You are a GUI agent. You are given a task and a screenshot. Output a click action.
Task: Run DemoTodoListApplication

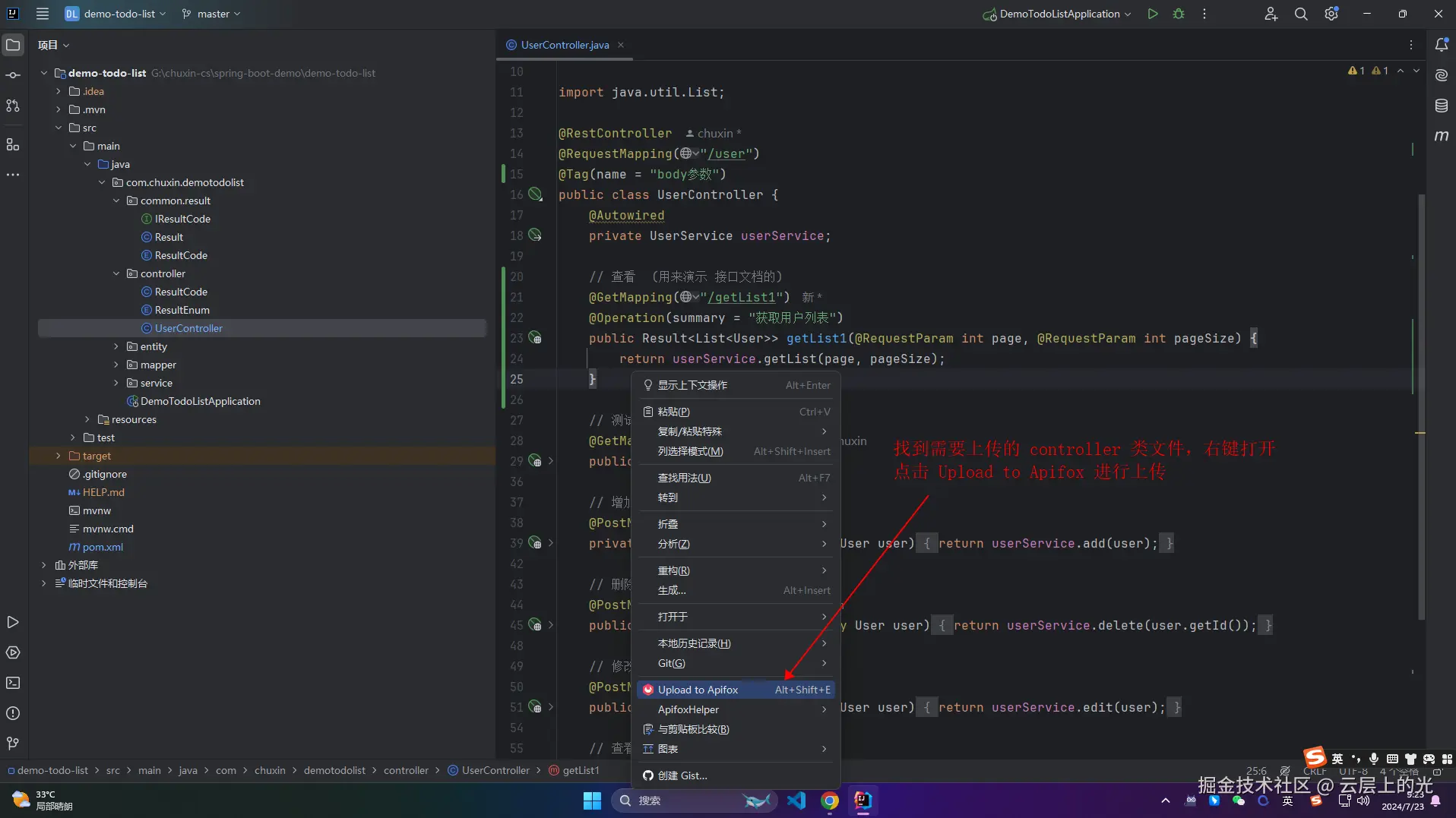tap(1153, 14)
